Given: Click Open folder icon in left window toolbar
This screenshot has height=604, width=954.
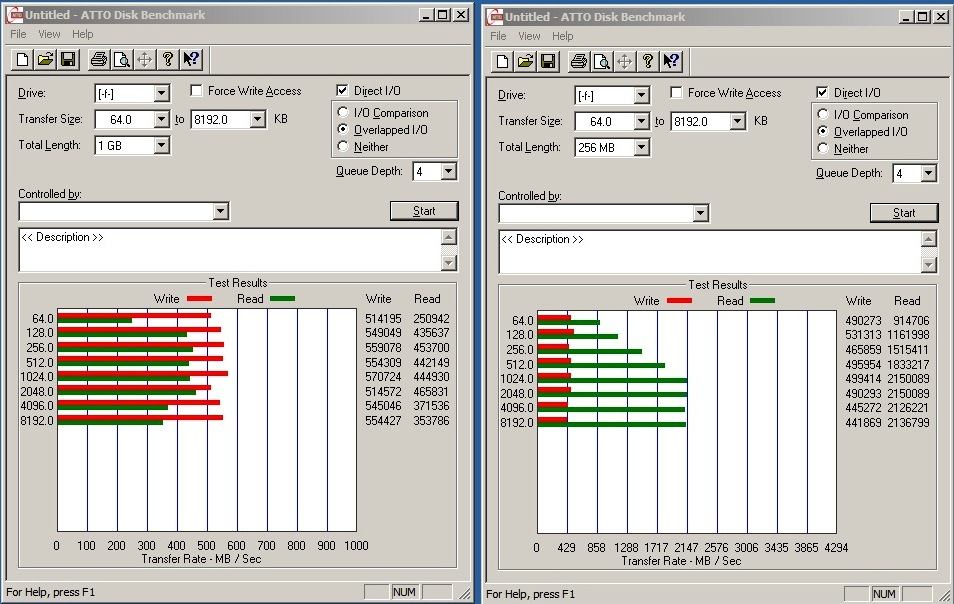Looking at the screenshot, I should (x=46, y=59).
